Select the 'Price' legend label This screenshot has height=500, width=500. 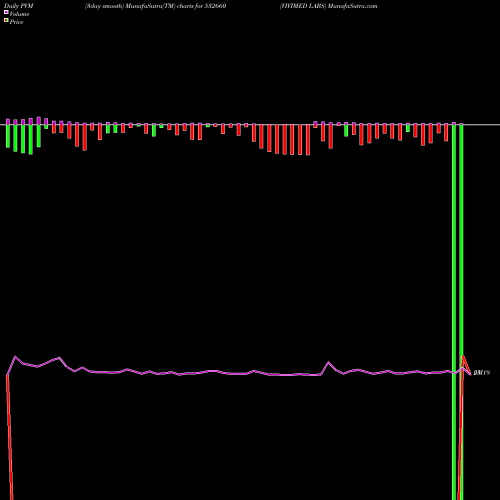16,22
